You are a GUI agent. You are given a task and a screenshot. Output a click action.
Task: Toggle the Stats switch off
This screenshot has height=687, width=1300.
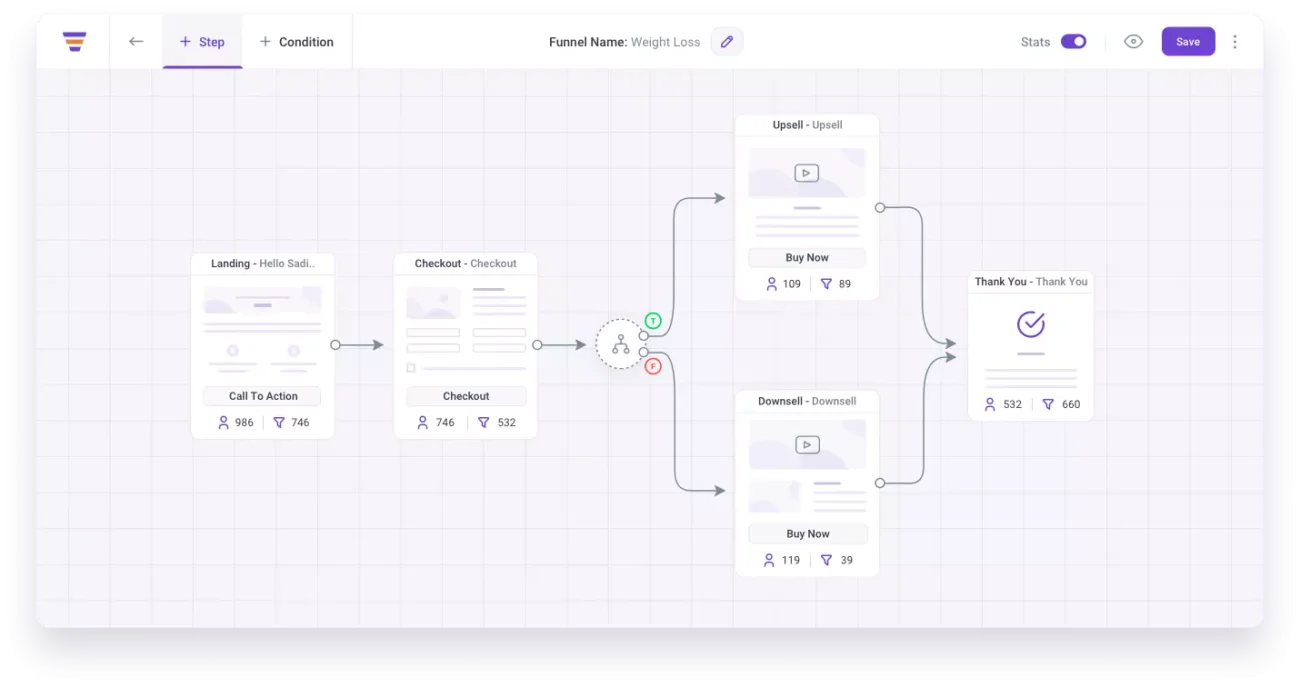pos(1073,41)
